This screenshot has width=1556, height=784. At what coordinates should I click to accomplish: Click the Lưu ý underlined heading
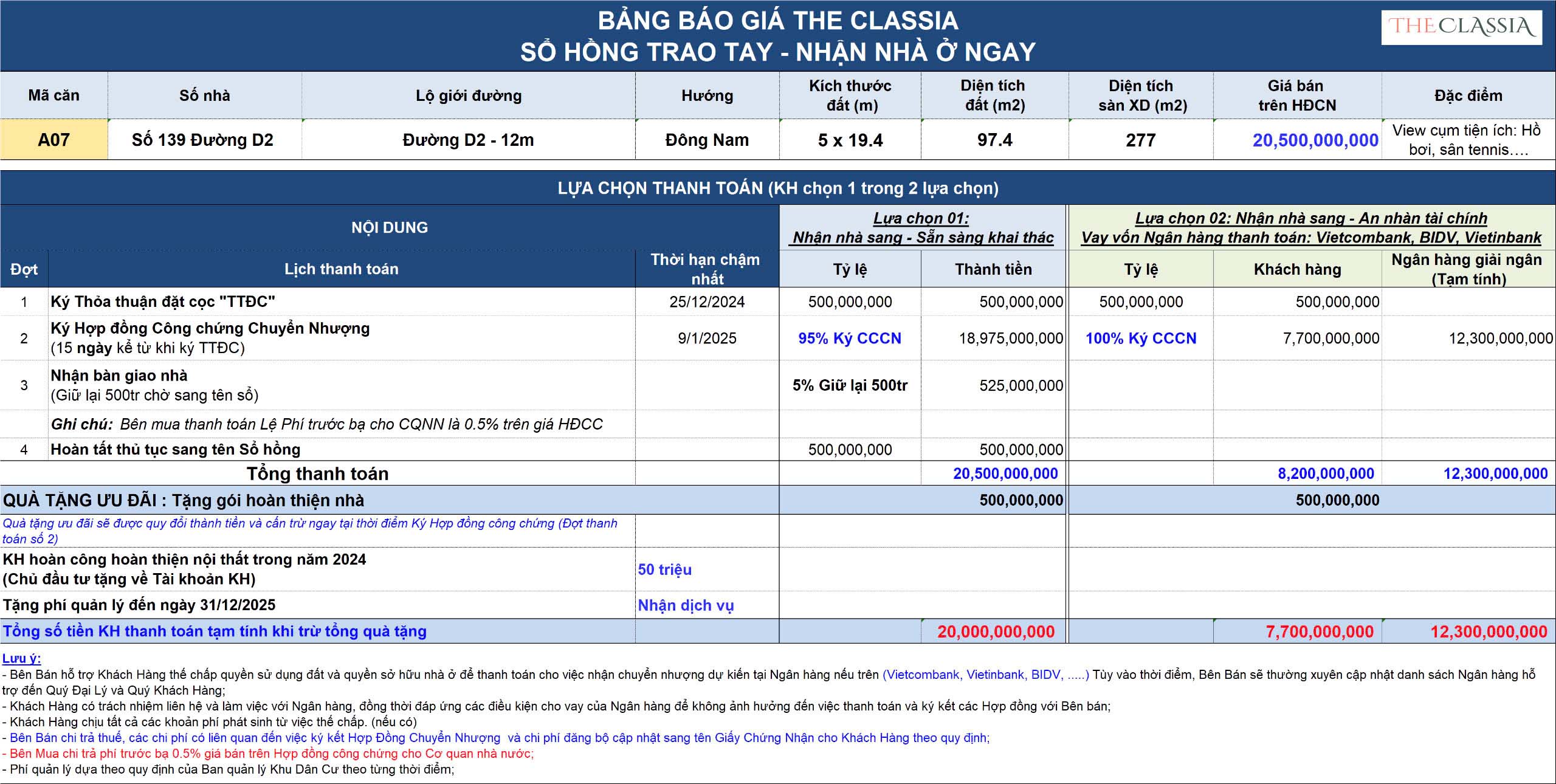coord(21,659)
